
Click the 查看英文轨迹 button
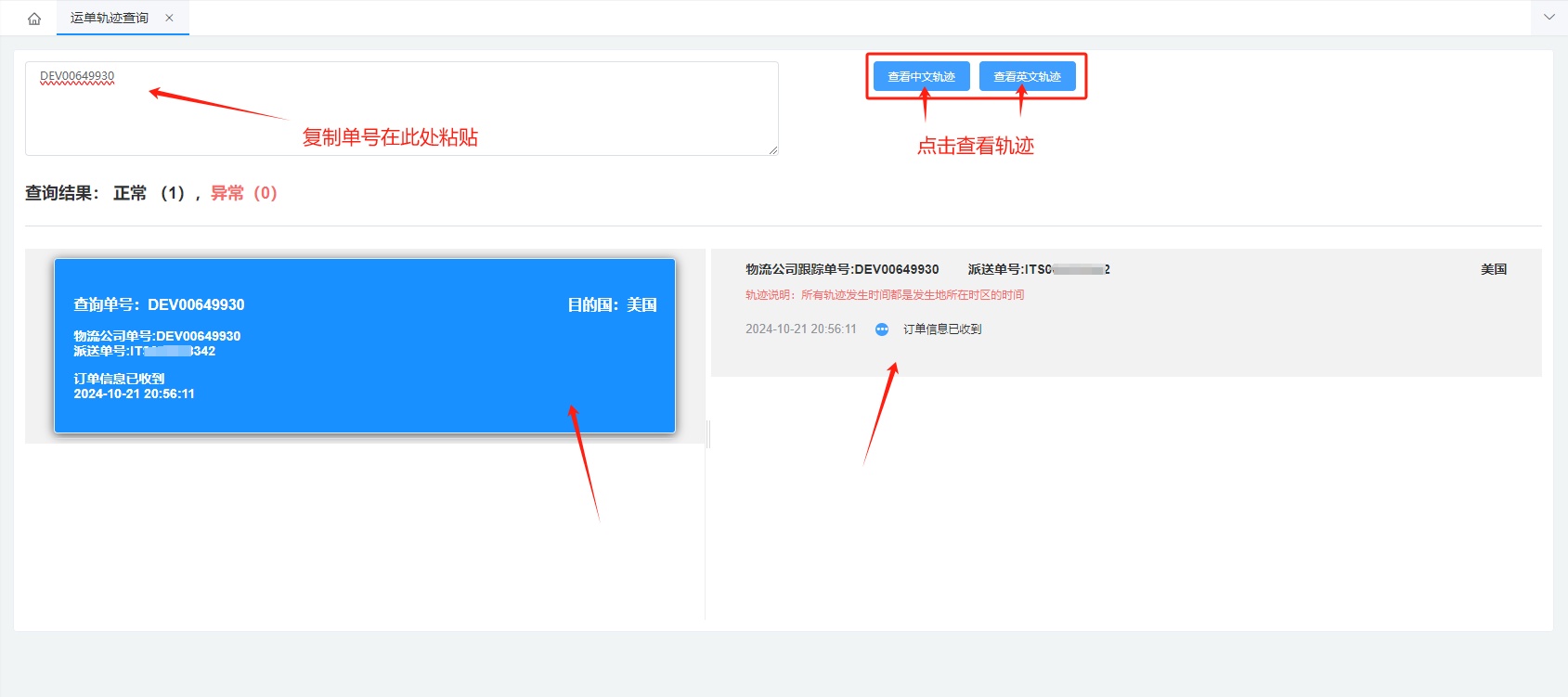click(1027, 77)
